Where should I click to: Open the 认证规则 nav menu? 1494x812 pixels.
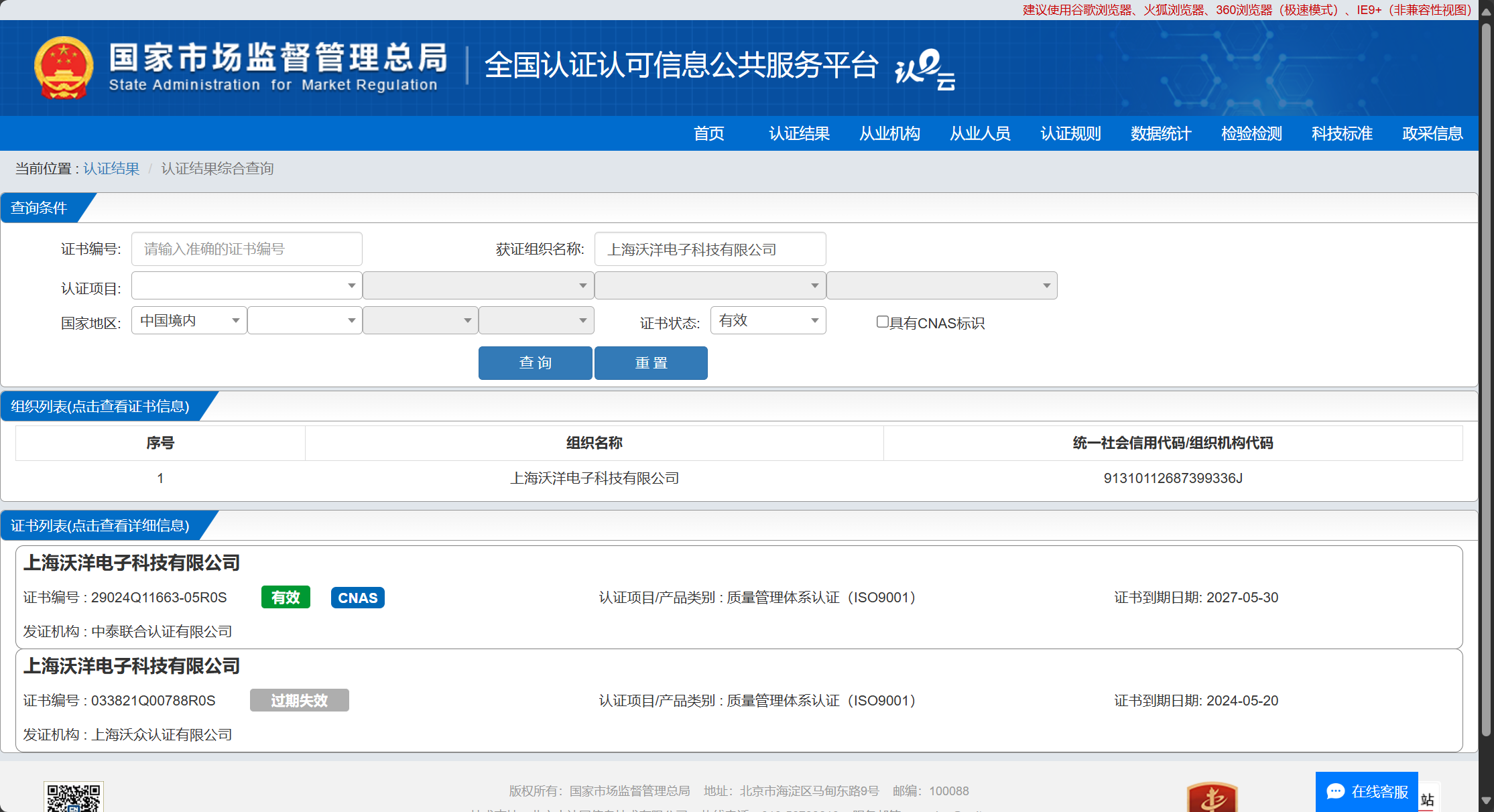[1070, 133]
